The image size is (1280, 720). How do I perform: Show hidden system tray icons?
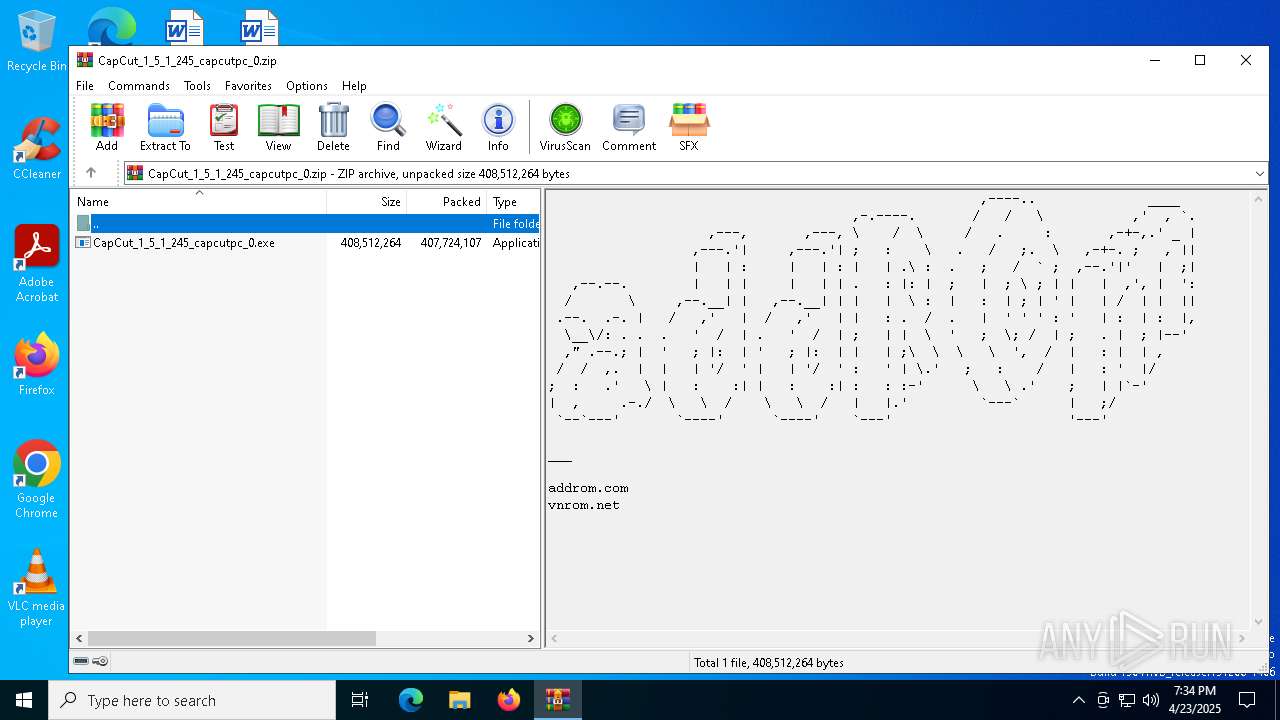pos(1078,700)
